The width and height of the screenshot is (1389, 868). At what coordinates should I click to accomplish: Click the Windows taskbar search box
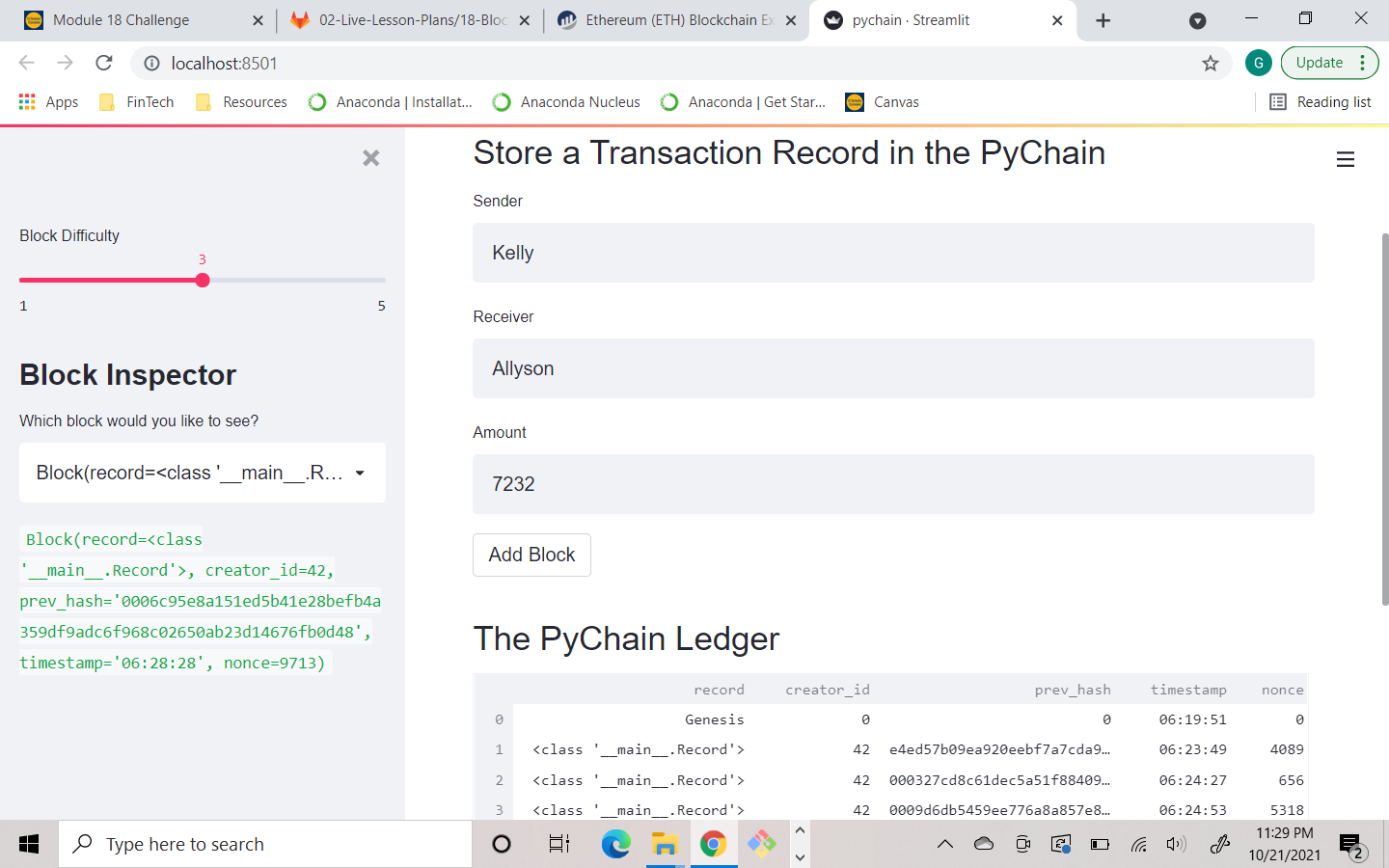pos(265,844)
